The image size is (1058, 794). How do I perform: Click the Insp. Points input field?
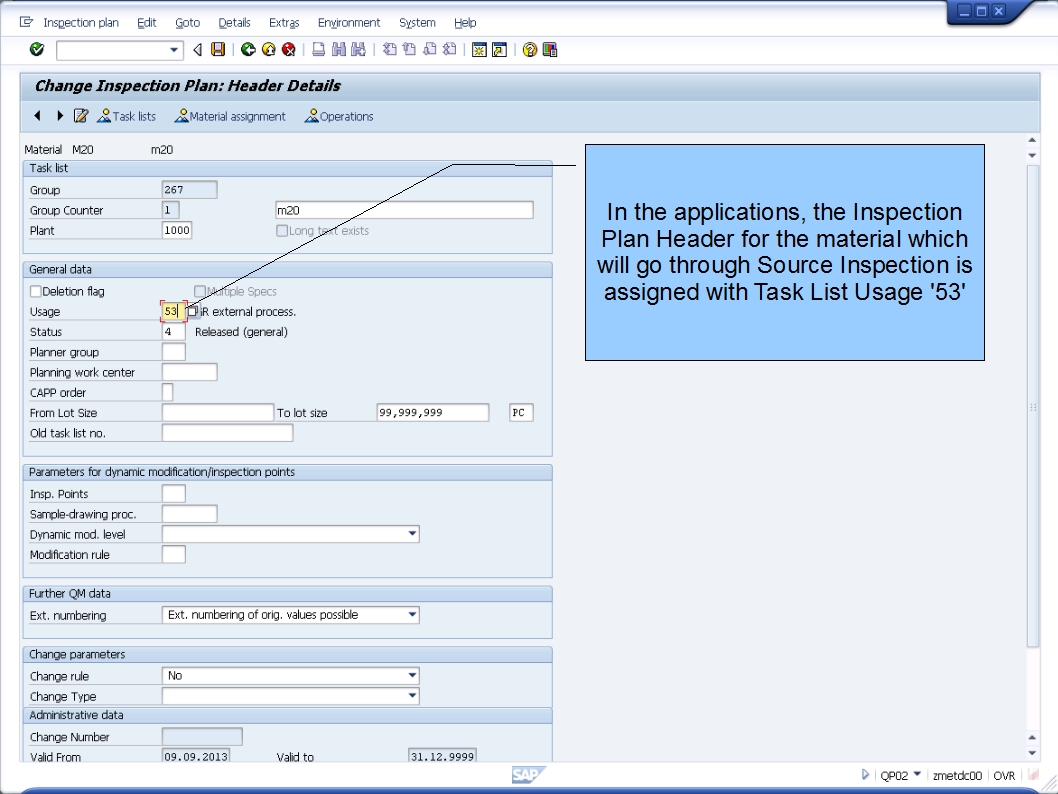pyautogui.click(x=173, y=493)
